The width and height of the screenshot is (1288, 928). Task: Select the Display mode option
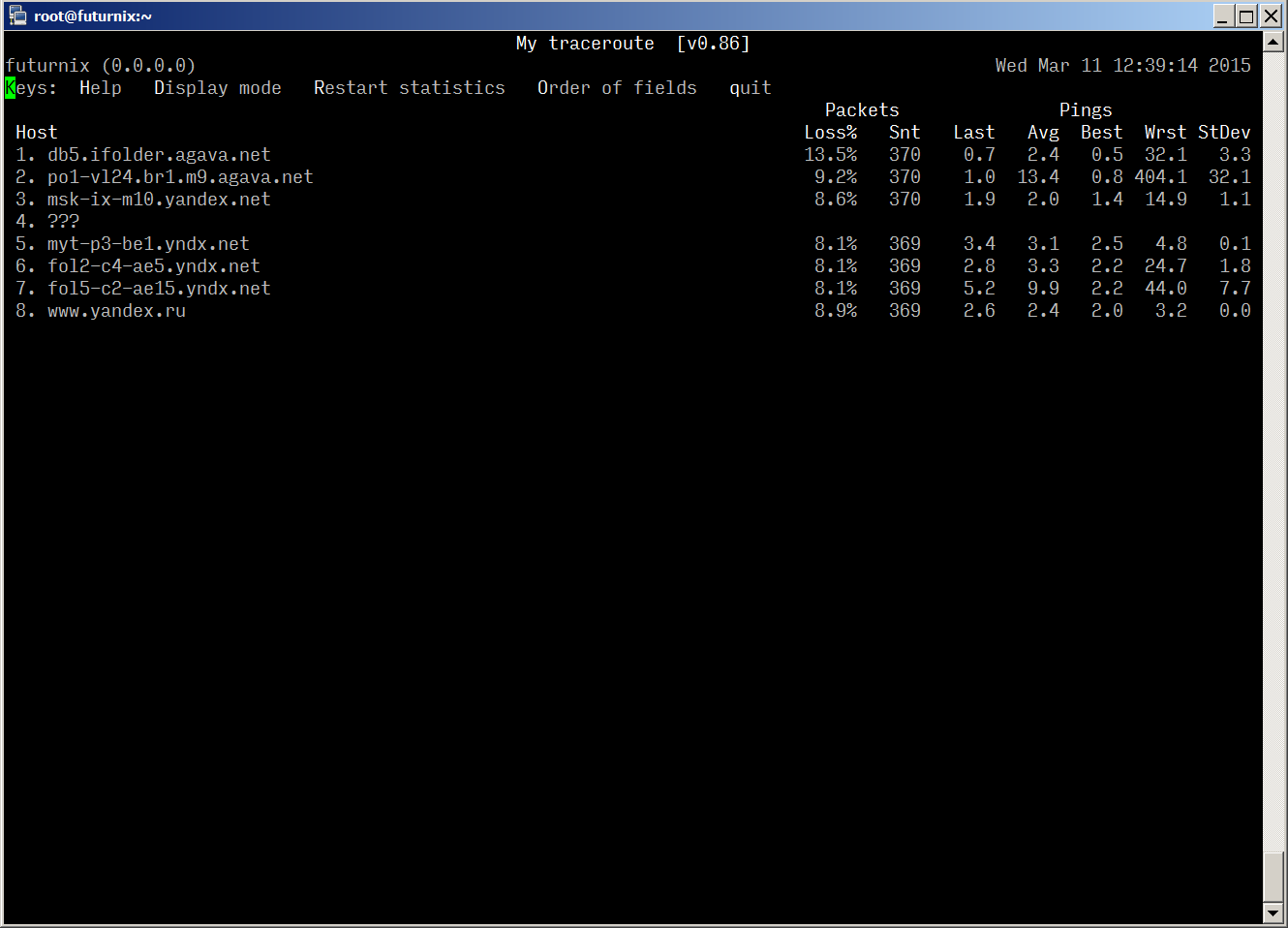[218, 88]
